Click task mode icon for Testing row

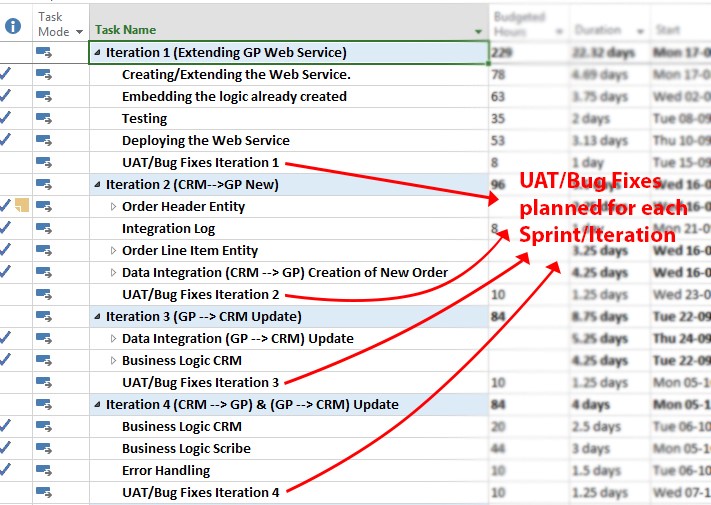[45, 119]
